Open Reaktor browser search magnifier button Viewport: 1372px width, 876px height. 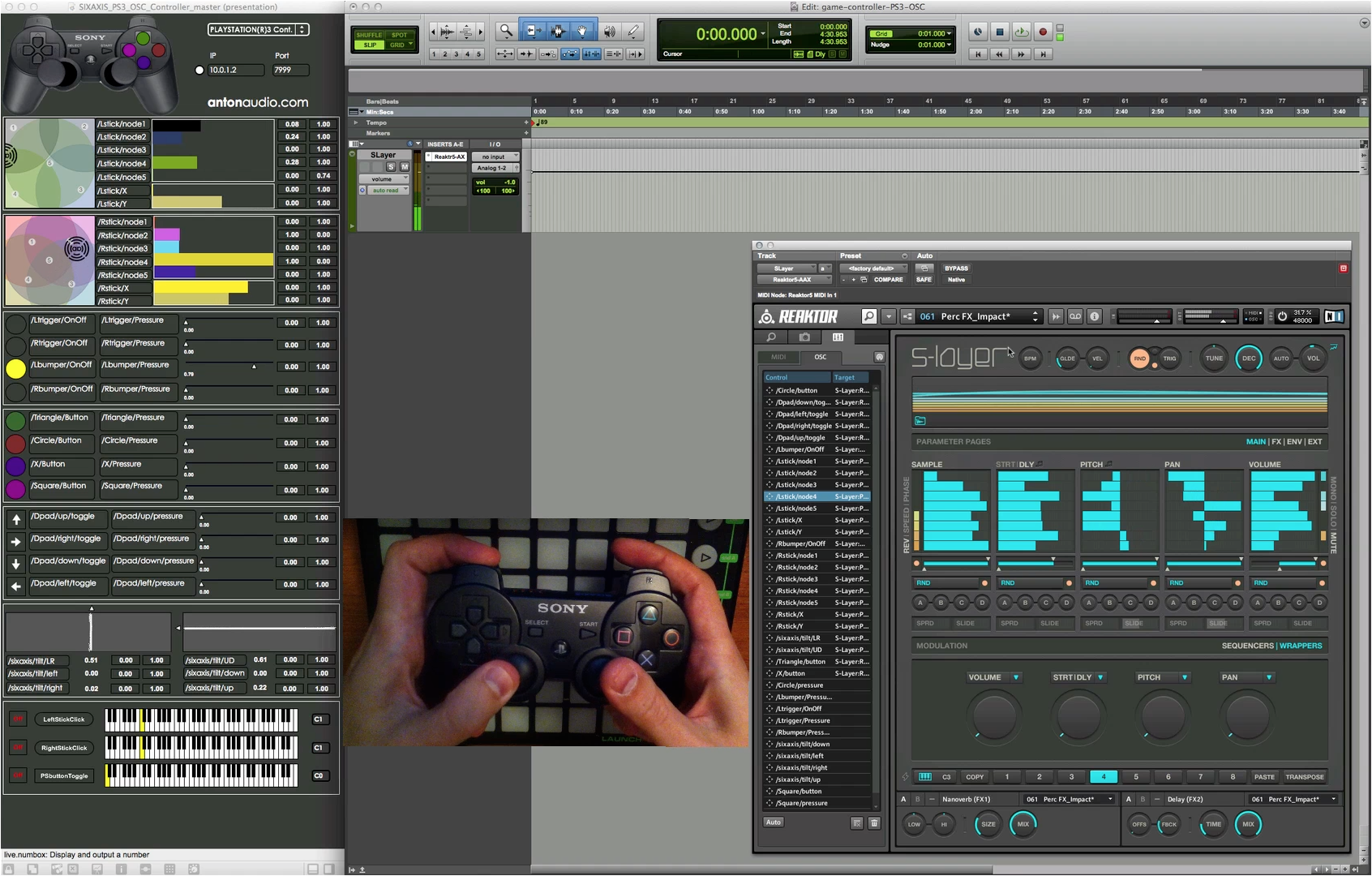868,316
